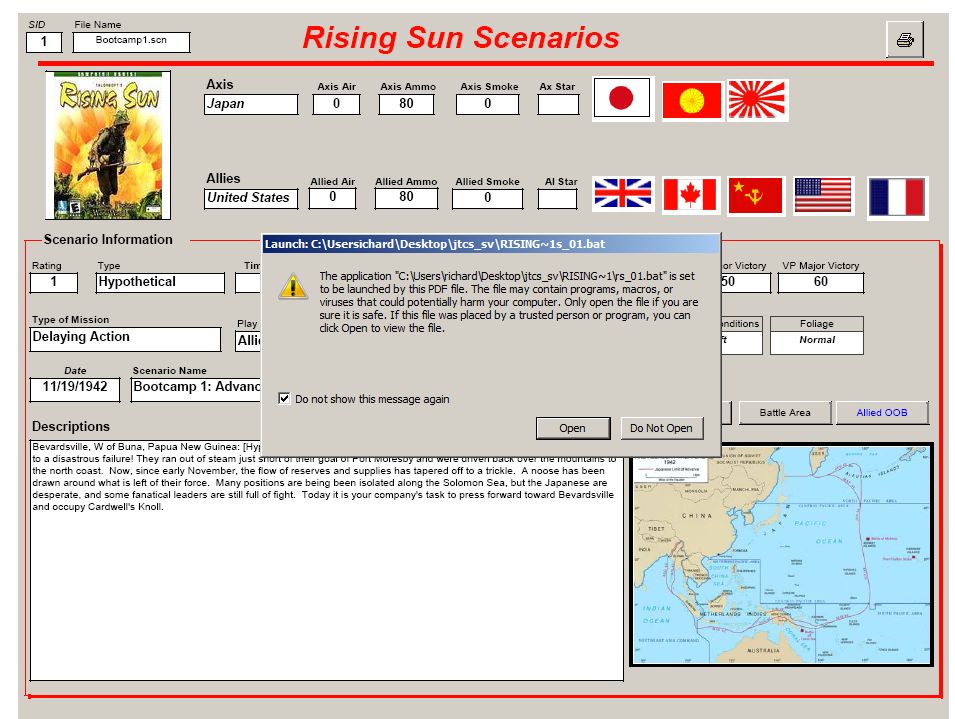The height and width of the screenshot is (719, 955).
Task: Select the United Kingdom flag
Action: point(622,194)
